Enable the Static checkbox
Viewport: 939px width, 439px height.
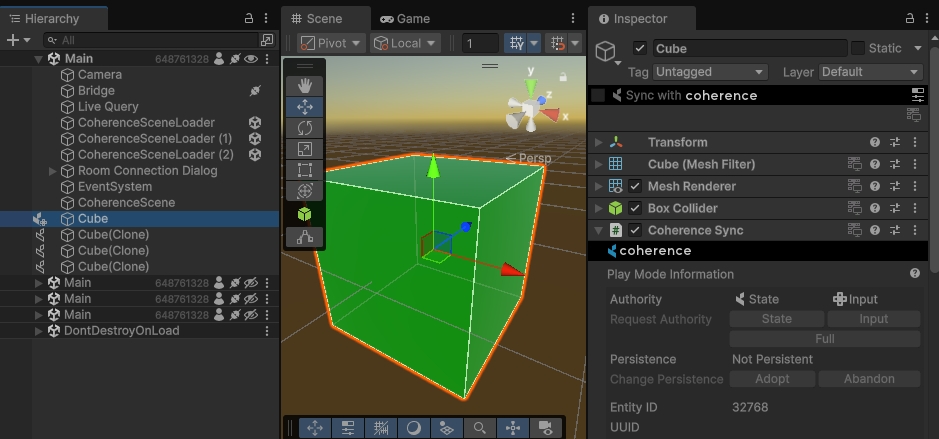click(x=858, y=48)
